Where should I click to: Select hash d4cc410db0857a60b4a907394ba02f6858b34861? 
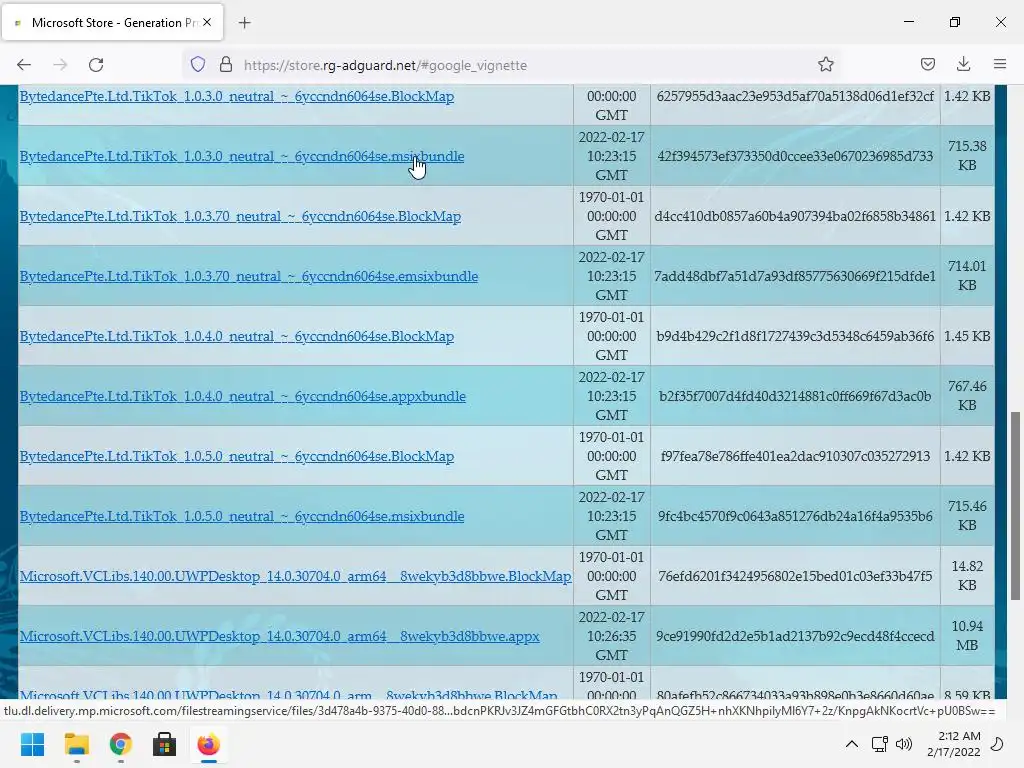795,216
